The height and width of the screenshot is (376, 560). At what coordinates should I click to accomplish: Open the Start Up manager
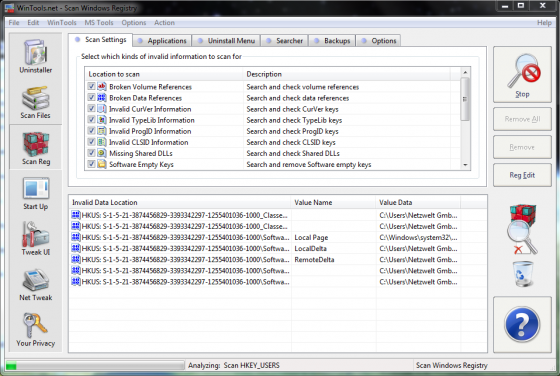pyautogui.click(x=36, y=194)
